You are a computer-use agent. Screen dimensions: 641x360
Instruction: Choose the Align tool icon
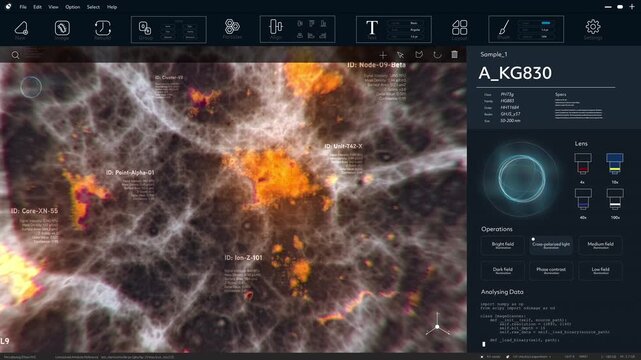click(x=276, y=27)
